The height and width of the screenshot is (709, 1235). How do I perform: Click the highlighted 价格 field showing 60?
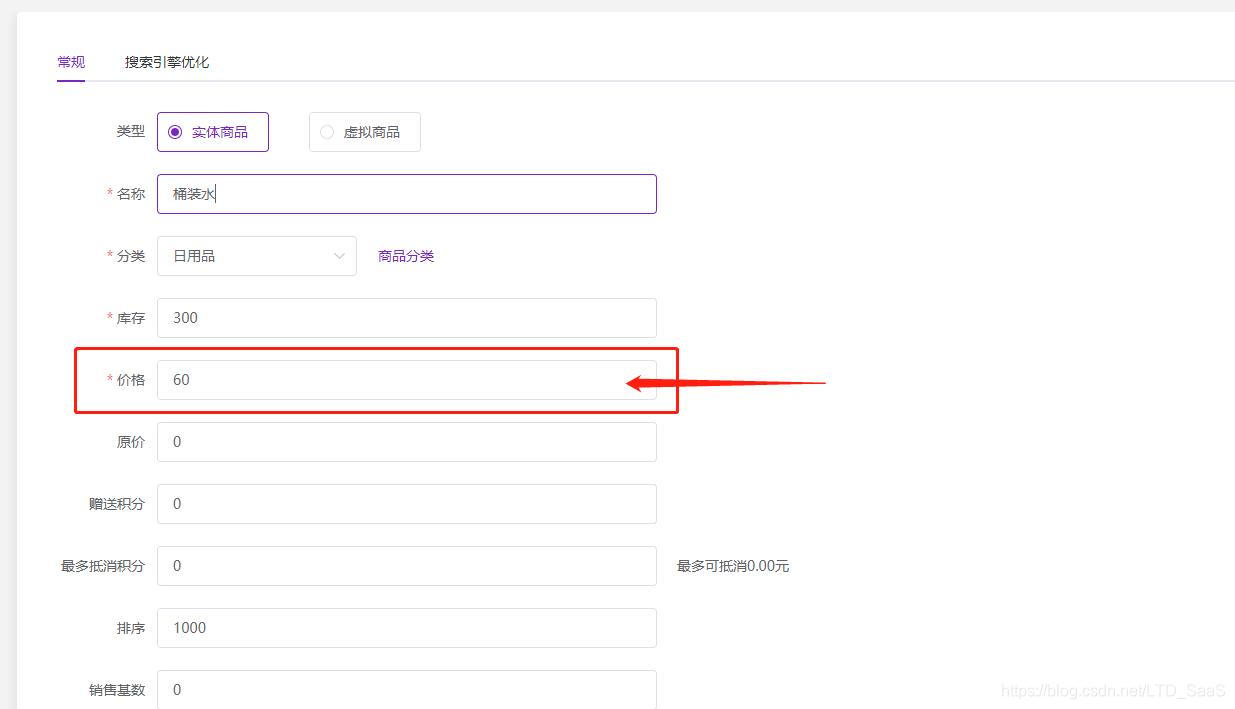[406, 380]
